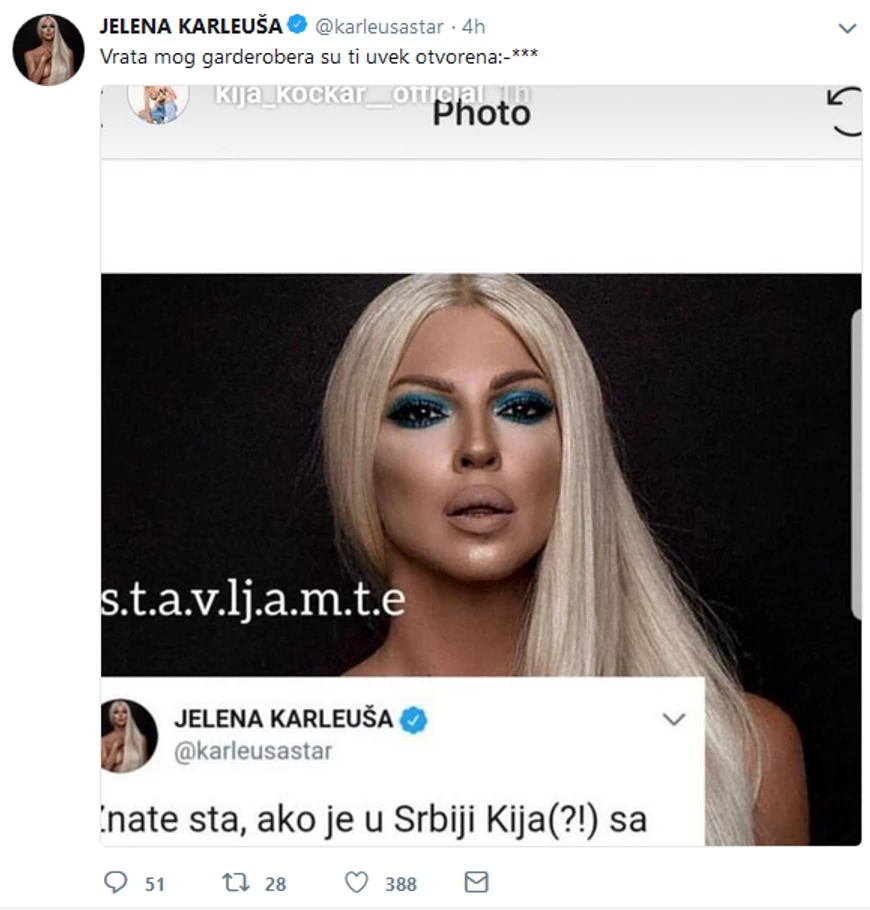Click the reply speech bubble icon
The height and width of the screenshot is (910, 870).
click(x=115, y=882)
